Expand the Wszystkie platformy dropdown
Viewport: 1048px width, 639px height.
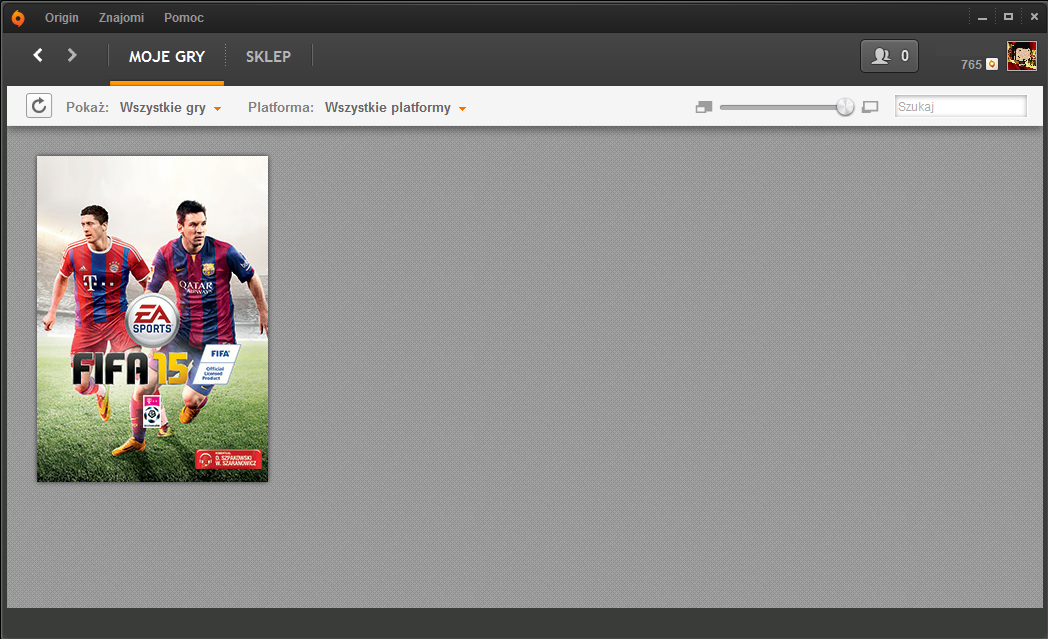point(396,108)
